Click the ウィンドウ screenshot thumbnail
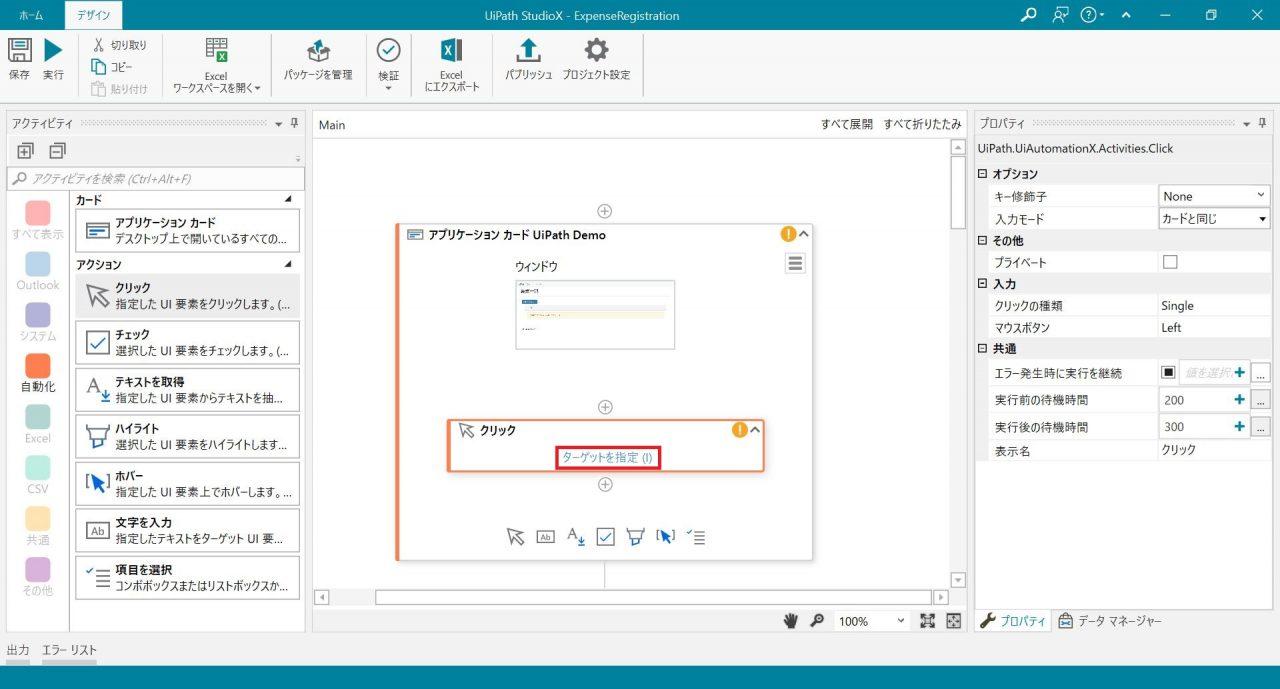 [x=595, y=314]
